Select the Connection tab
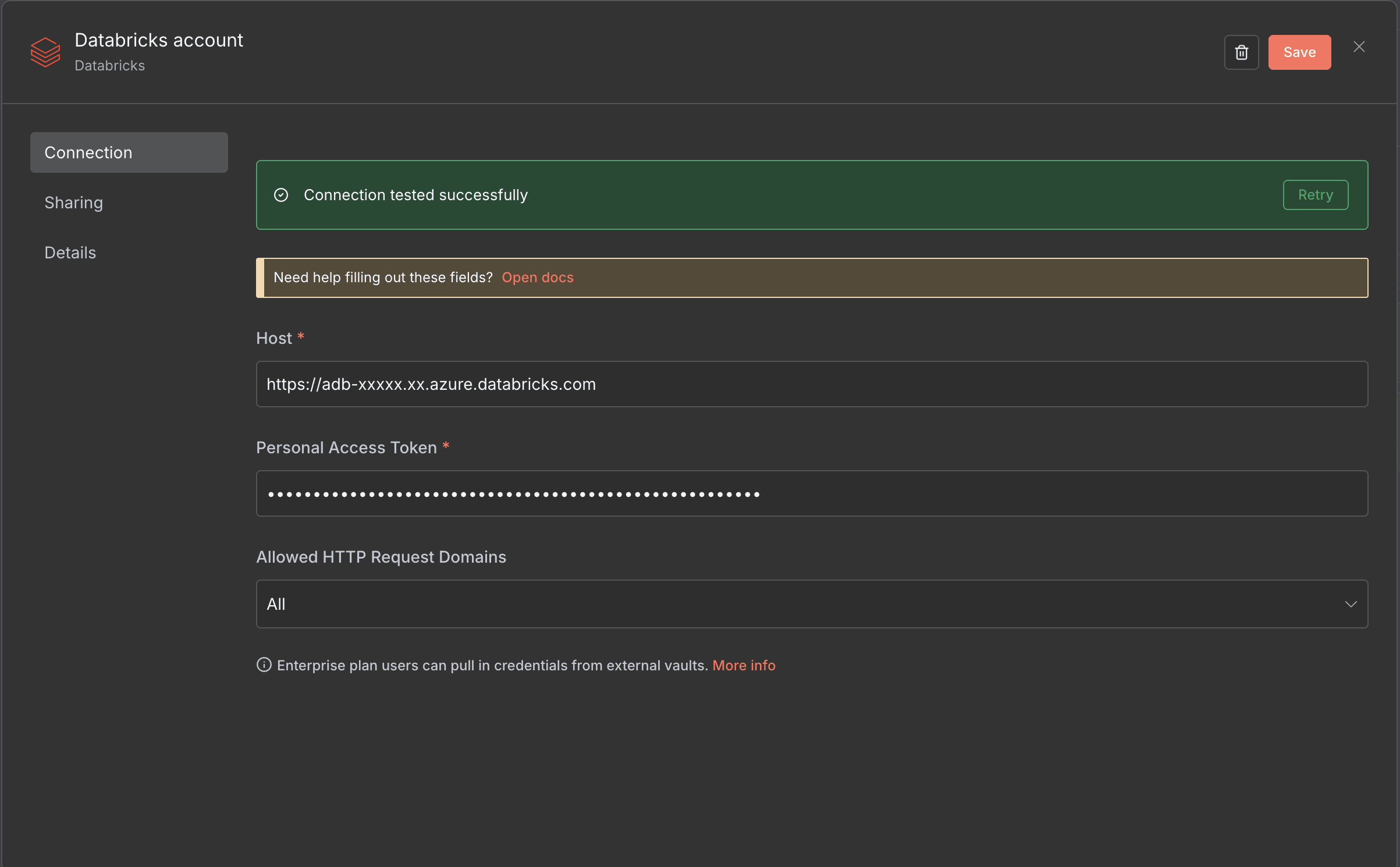Viewport: 1400px width, 867px height. tap(129, 152)
